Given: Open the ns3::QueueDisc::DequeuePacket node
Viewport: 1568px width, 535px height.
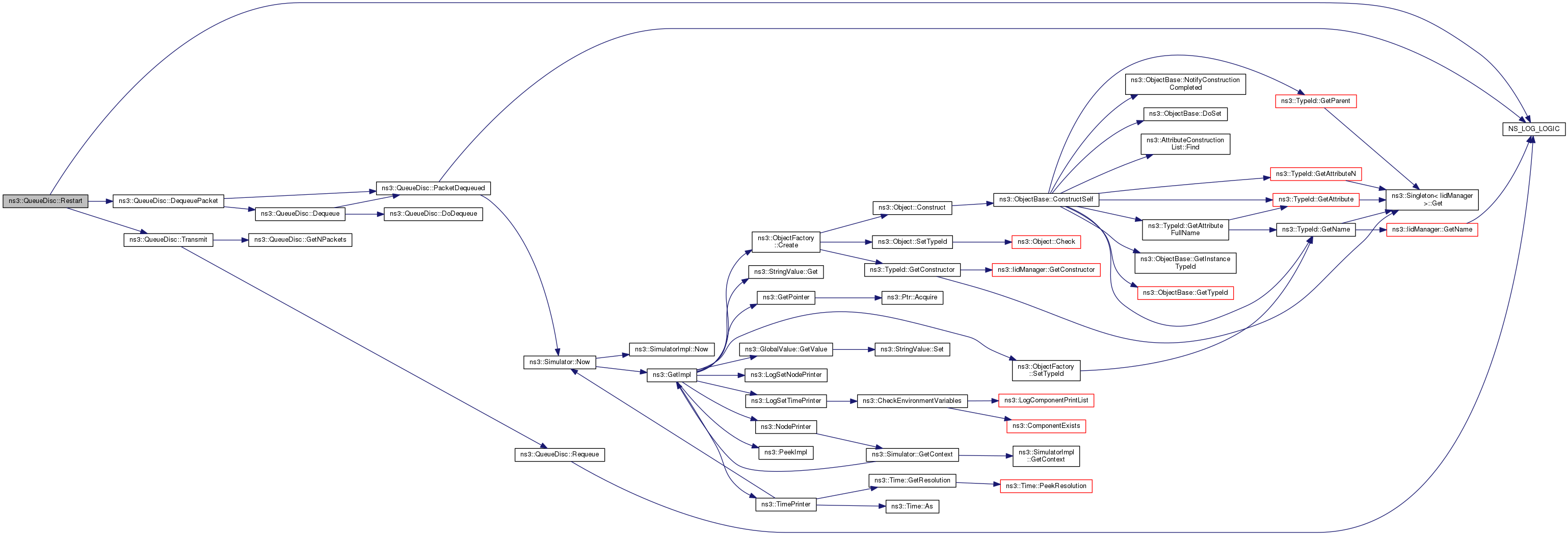Looking at the screenshot, I should click(x=168, y=201).
